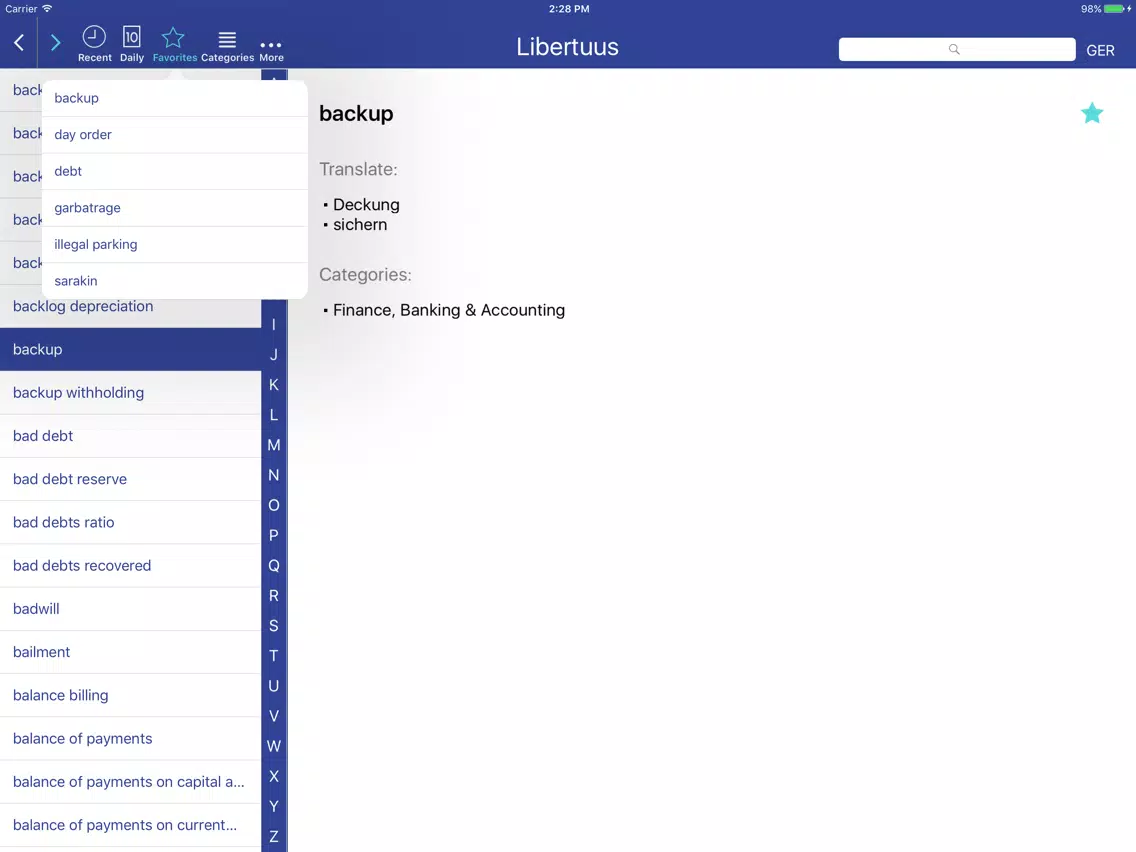Jump to letter U in index

274,686
